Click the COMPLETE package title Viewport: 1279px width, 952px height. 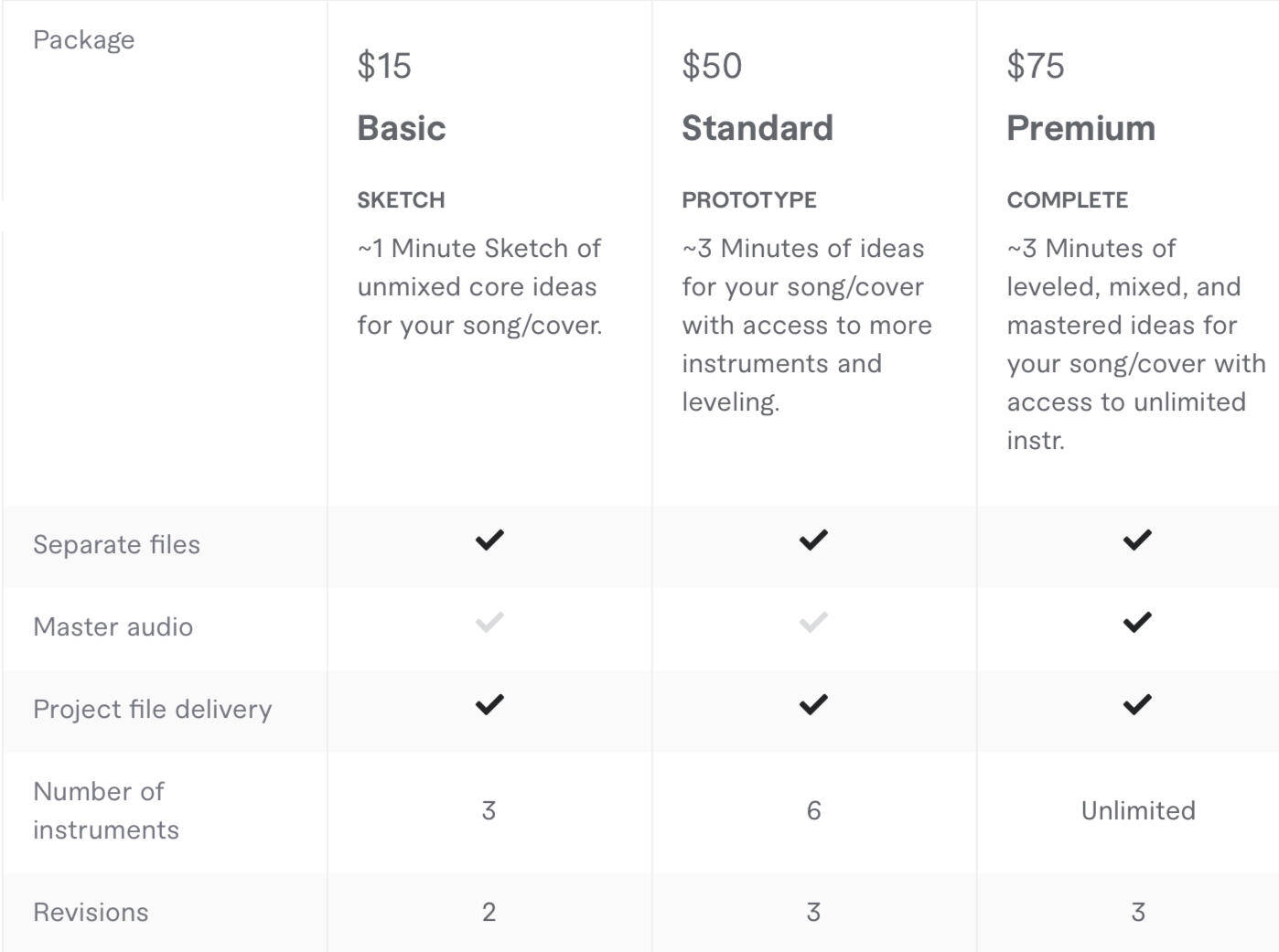point(1068,199)
